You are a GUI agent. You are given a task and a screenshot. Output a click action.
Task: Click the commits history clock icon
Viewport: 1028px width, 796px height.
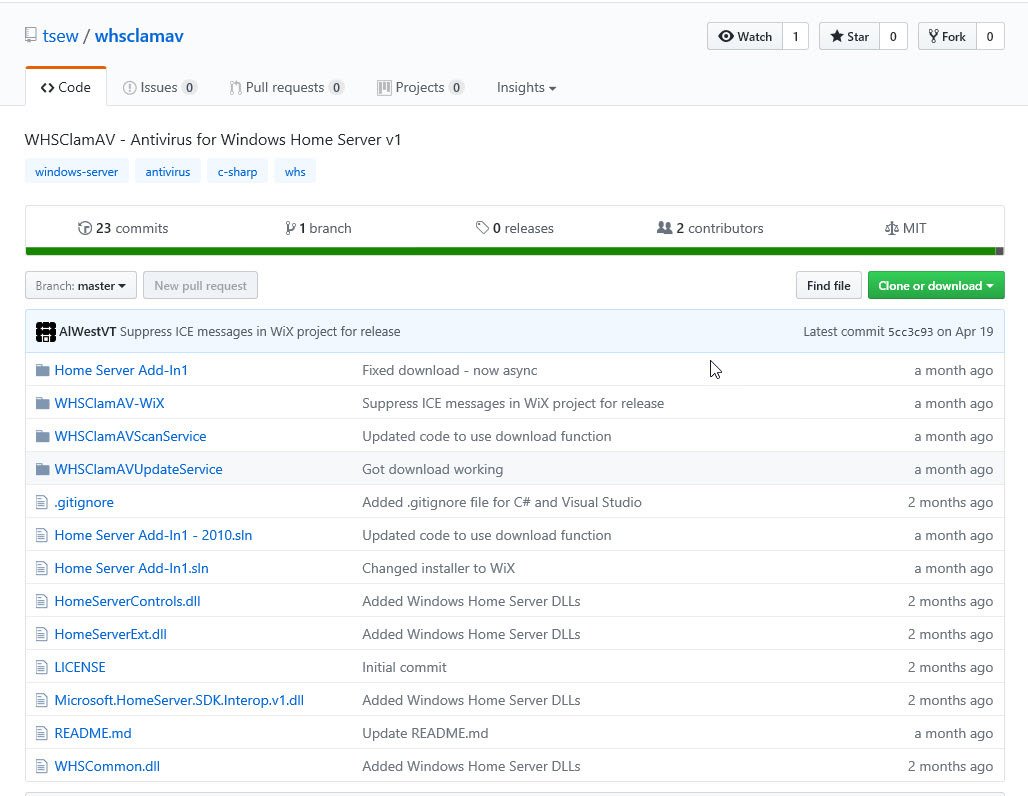(x=85, y=228)
